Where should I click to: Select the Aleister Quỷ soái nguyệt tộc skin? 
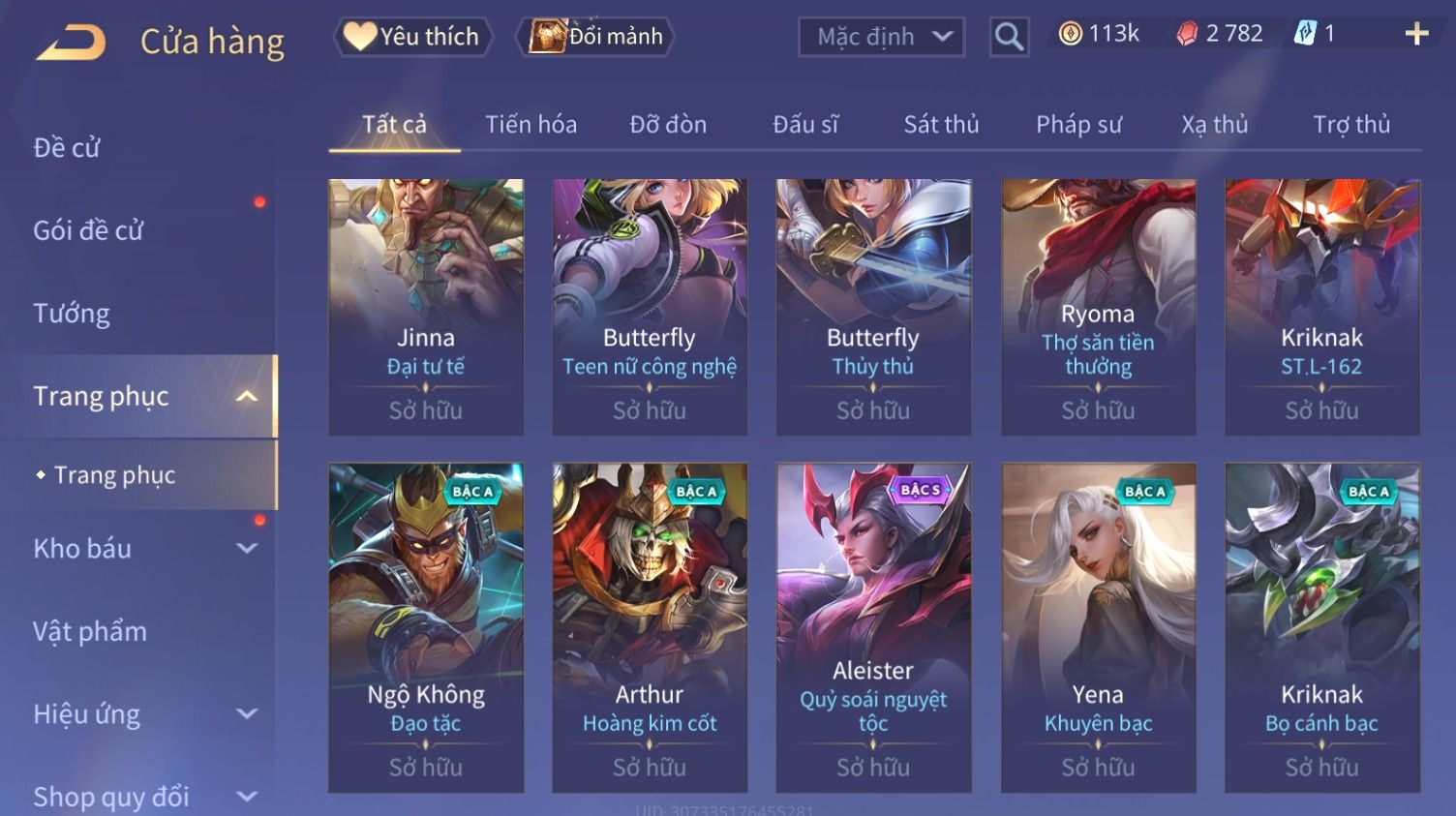pyautogui.click(x=873, y=628)
